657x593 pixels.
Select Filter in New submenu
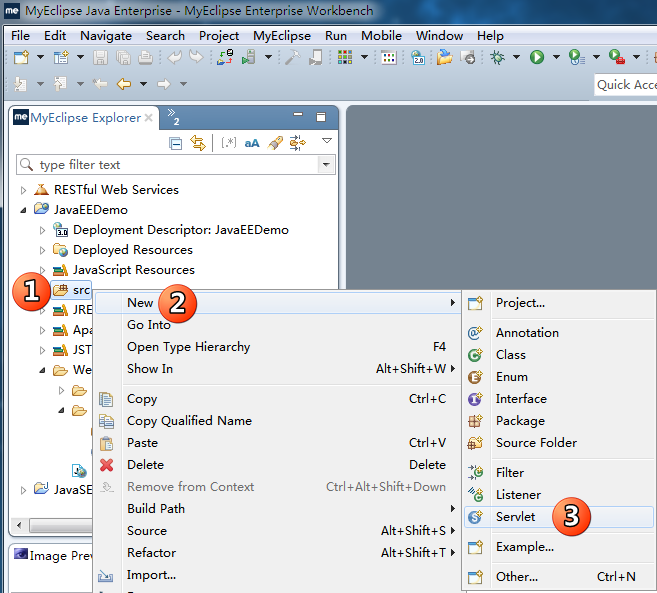[559, 473]
